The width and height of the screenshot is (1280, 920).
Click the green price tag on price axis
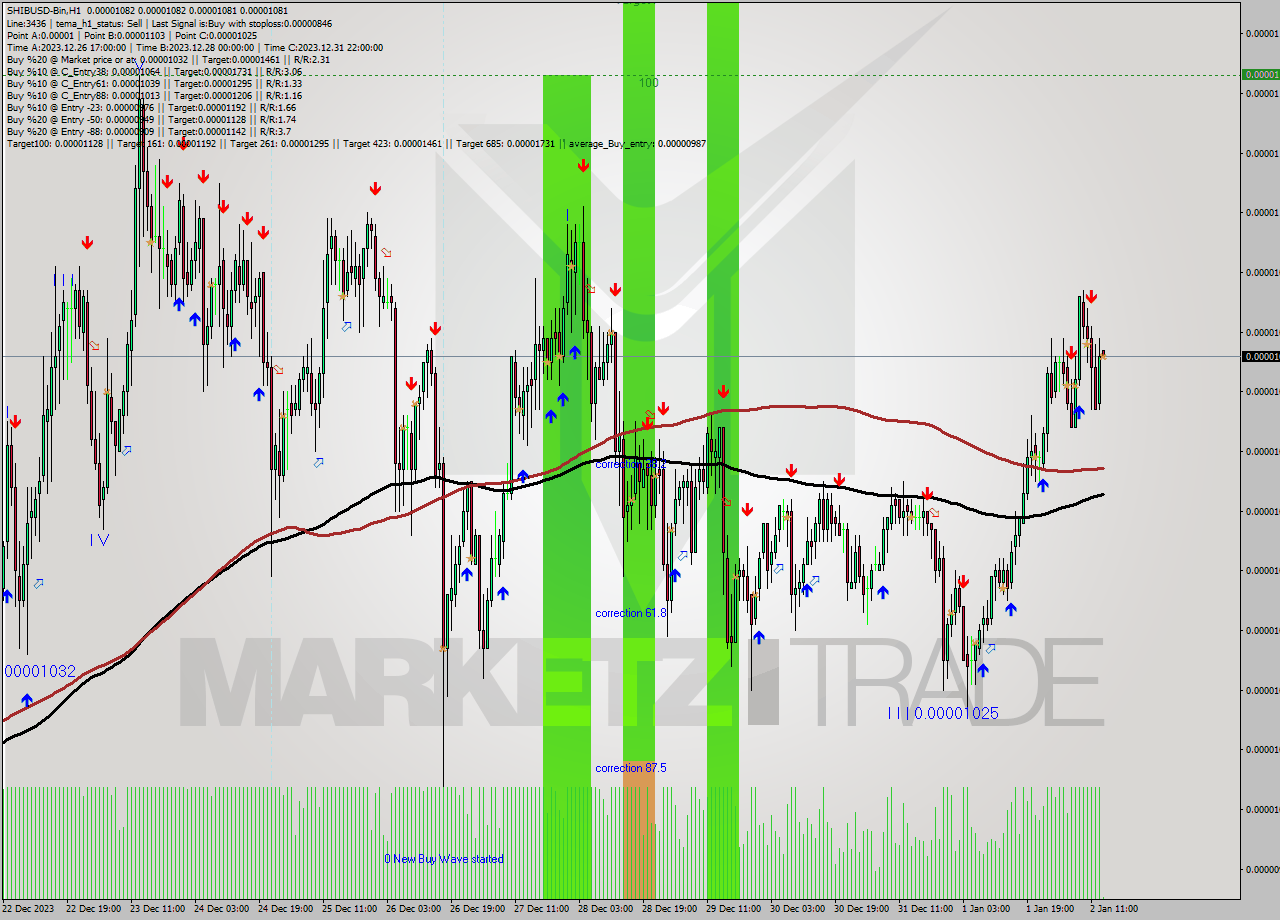tap(1260, 74)
